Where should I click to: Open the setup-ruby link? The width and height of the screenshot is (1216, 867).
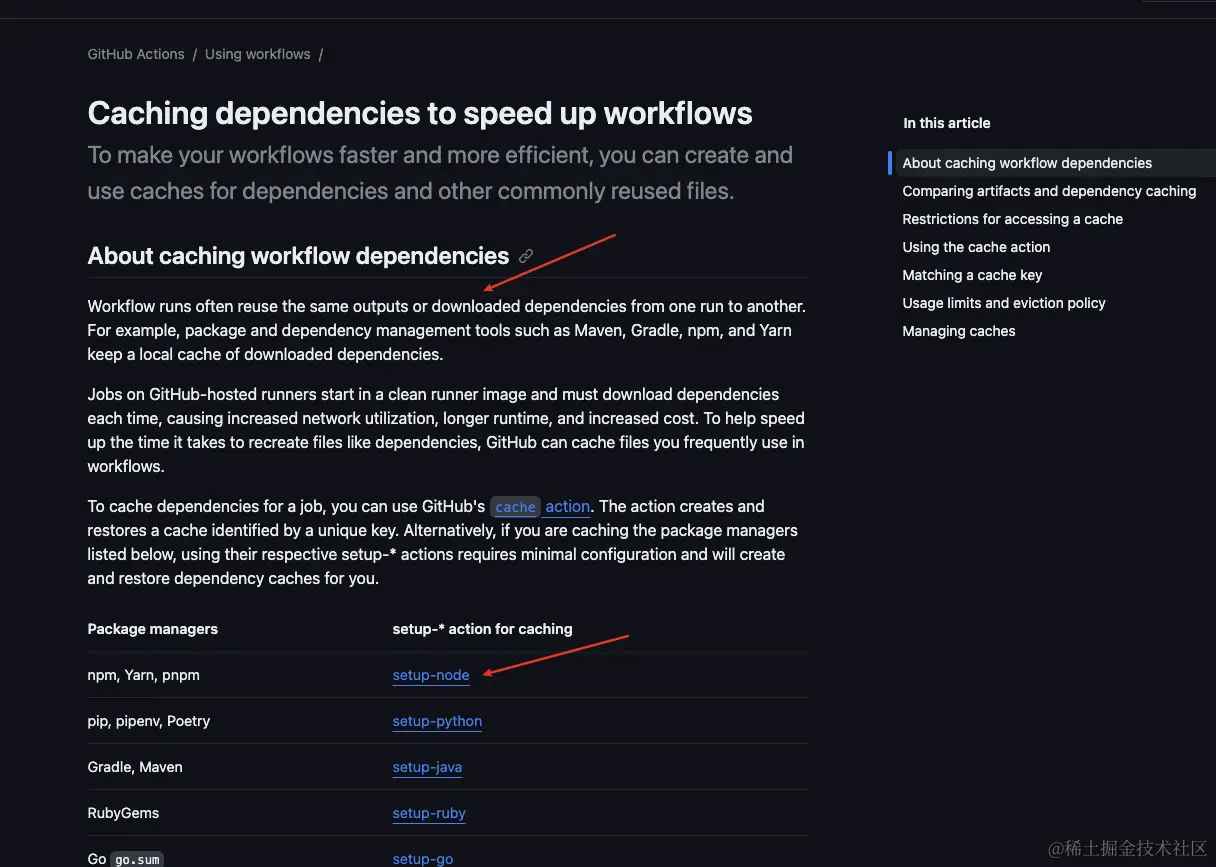[x=429, y=813]
